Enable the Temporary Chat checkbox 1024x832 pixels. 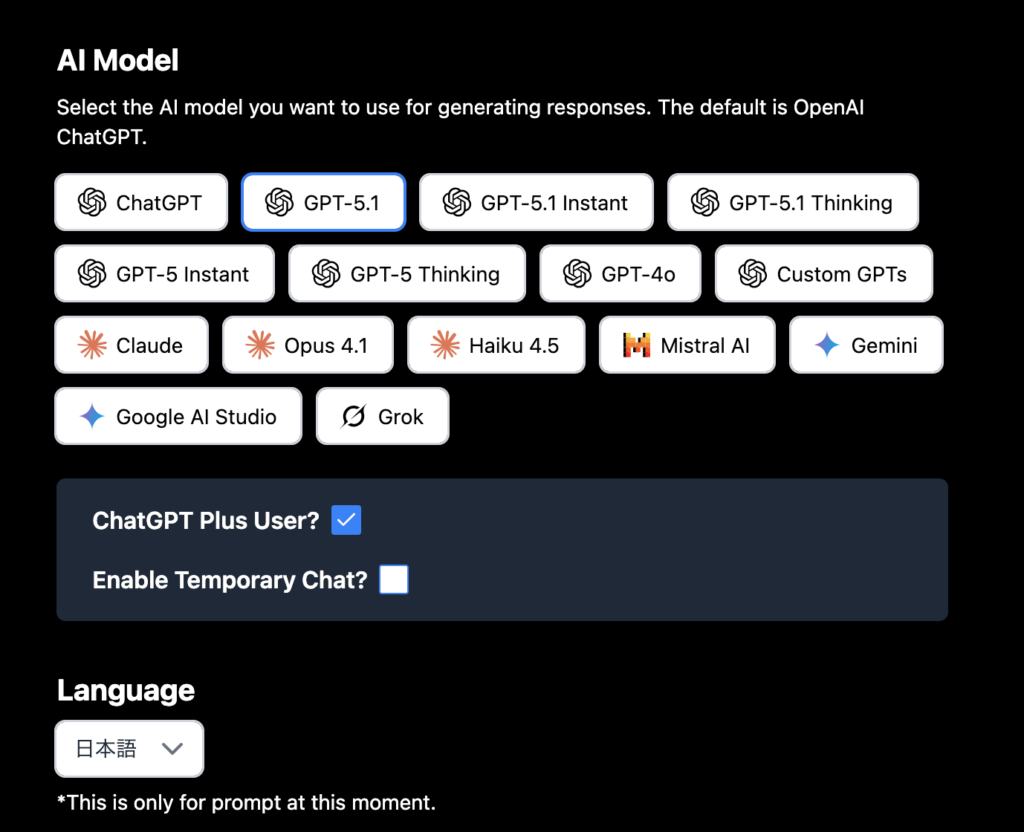(394, 580)
